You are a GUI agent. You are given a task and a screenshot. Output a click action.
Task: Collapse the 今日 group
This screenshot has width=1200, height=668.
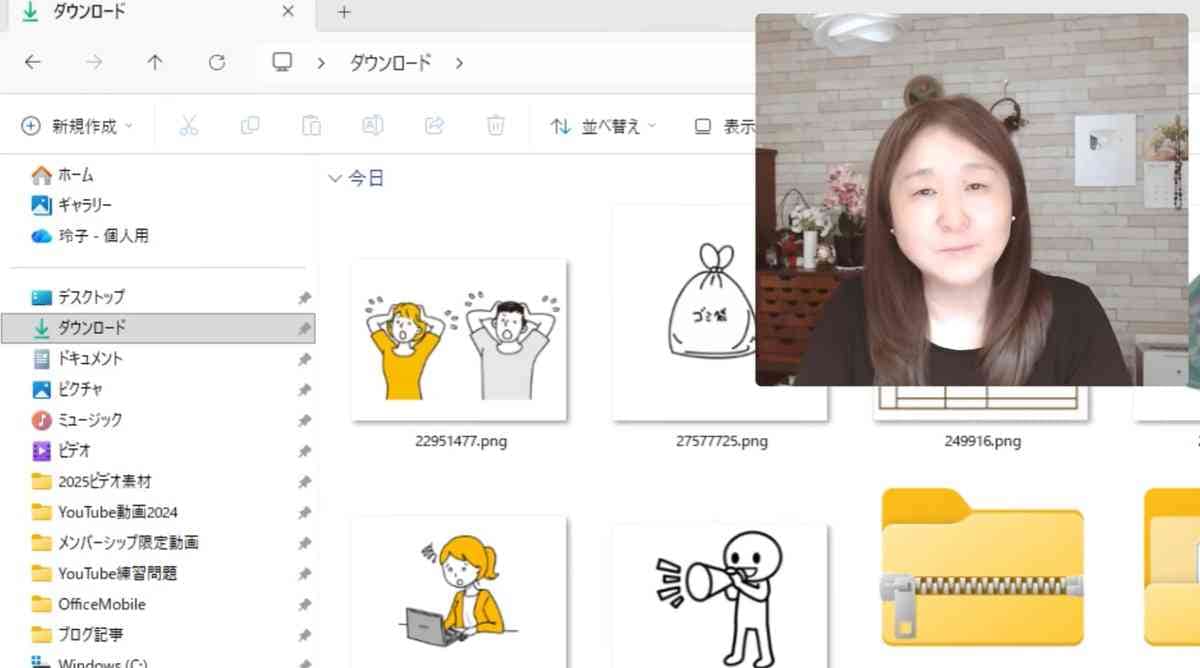(335, 178)
